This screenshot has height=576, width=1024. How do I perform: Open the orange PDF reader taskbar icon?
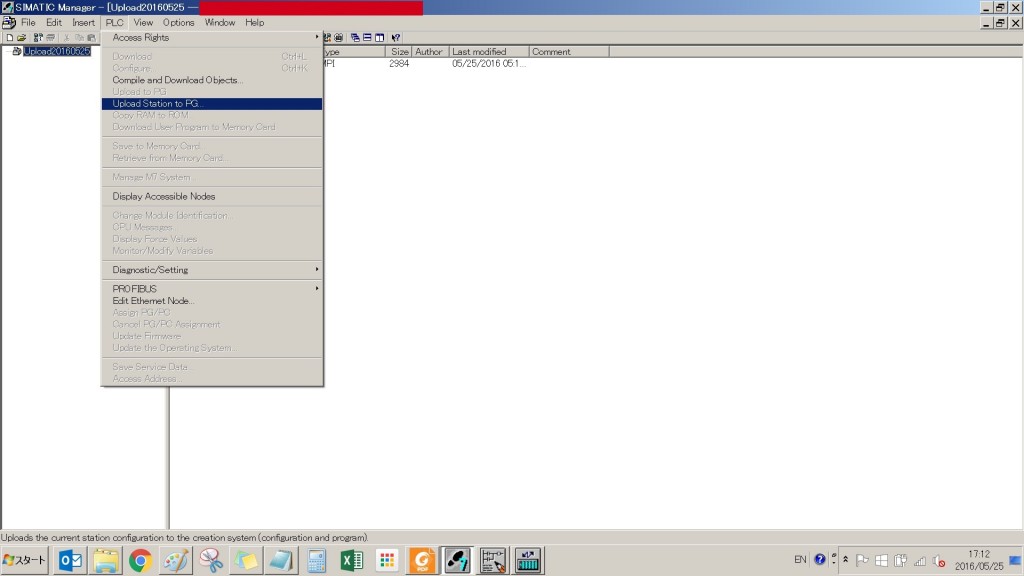423,560
